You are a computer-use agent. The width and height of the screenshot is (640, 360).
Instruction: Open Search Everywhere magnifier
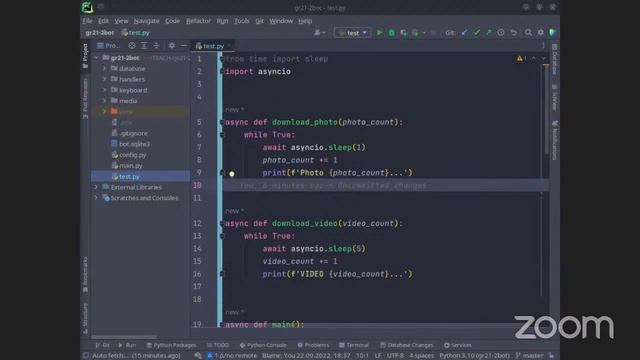click(x=528, y=33)
